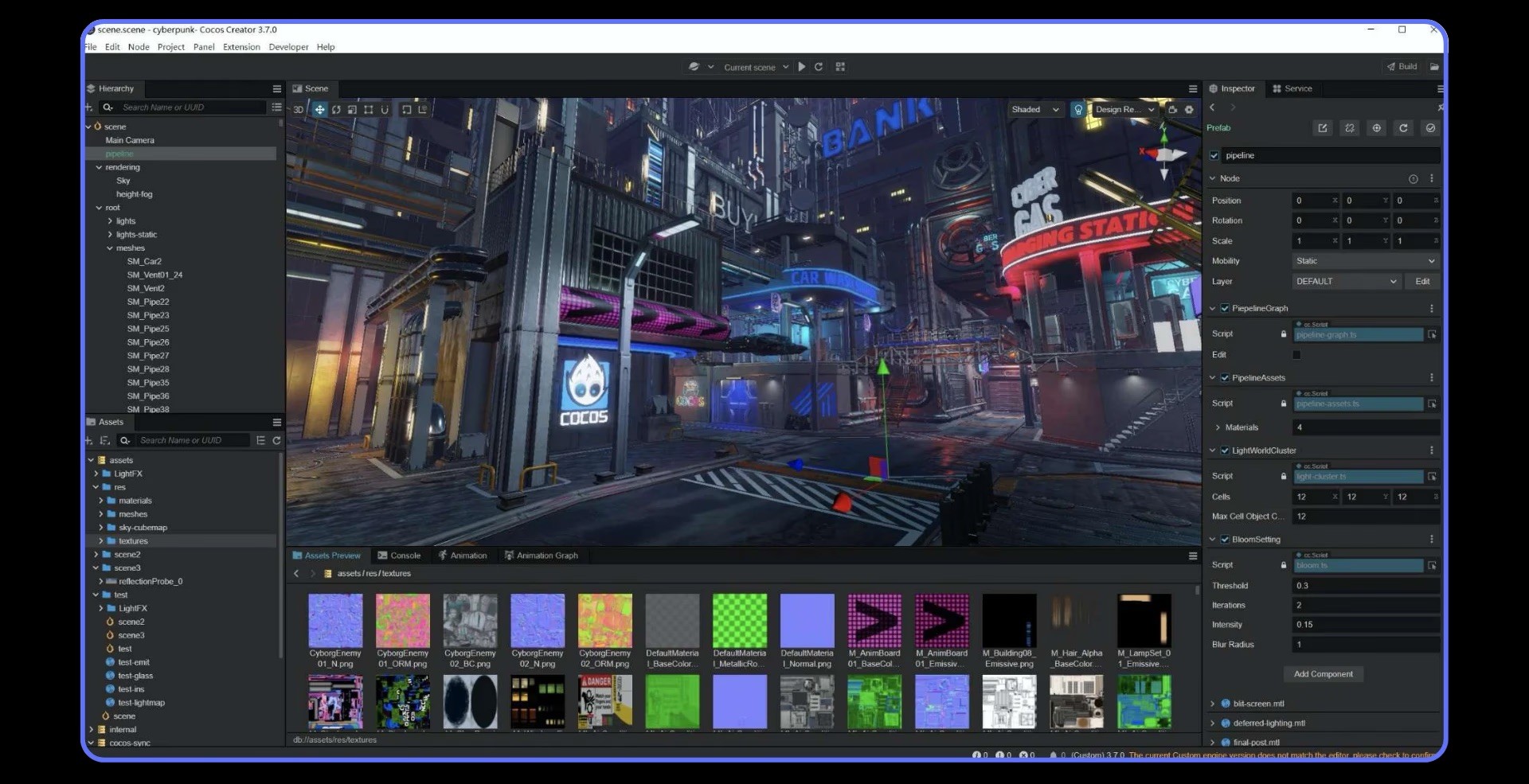Disable the BloomSetting component checkbox
This screenshot has height=784, width=1529.
coord(1225,540)
